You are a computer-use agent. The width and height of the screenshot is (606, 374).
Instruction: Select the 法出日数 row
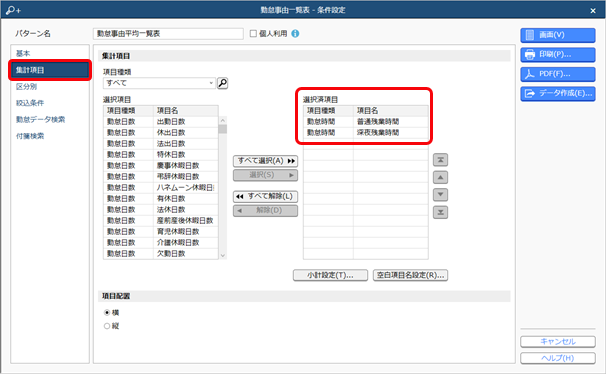[x=161, y=144]
